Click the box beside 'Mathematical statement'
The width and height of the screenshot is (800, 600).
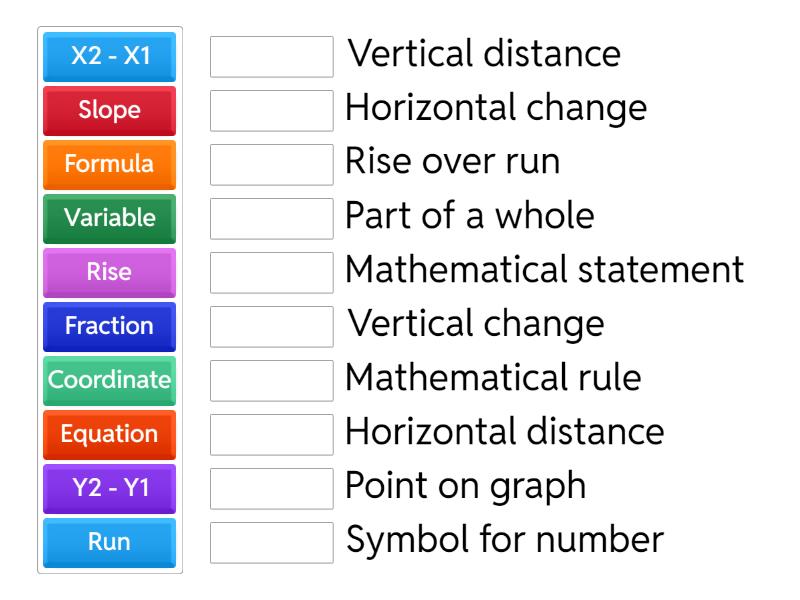tap(272, 273)
